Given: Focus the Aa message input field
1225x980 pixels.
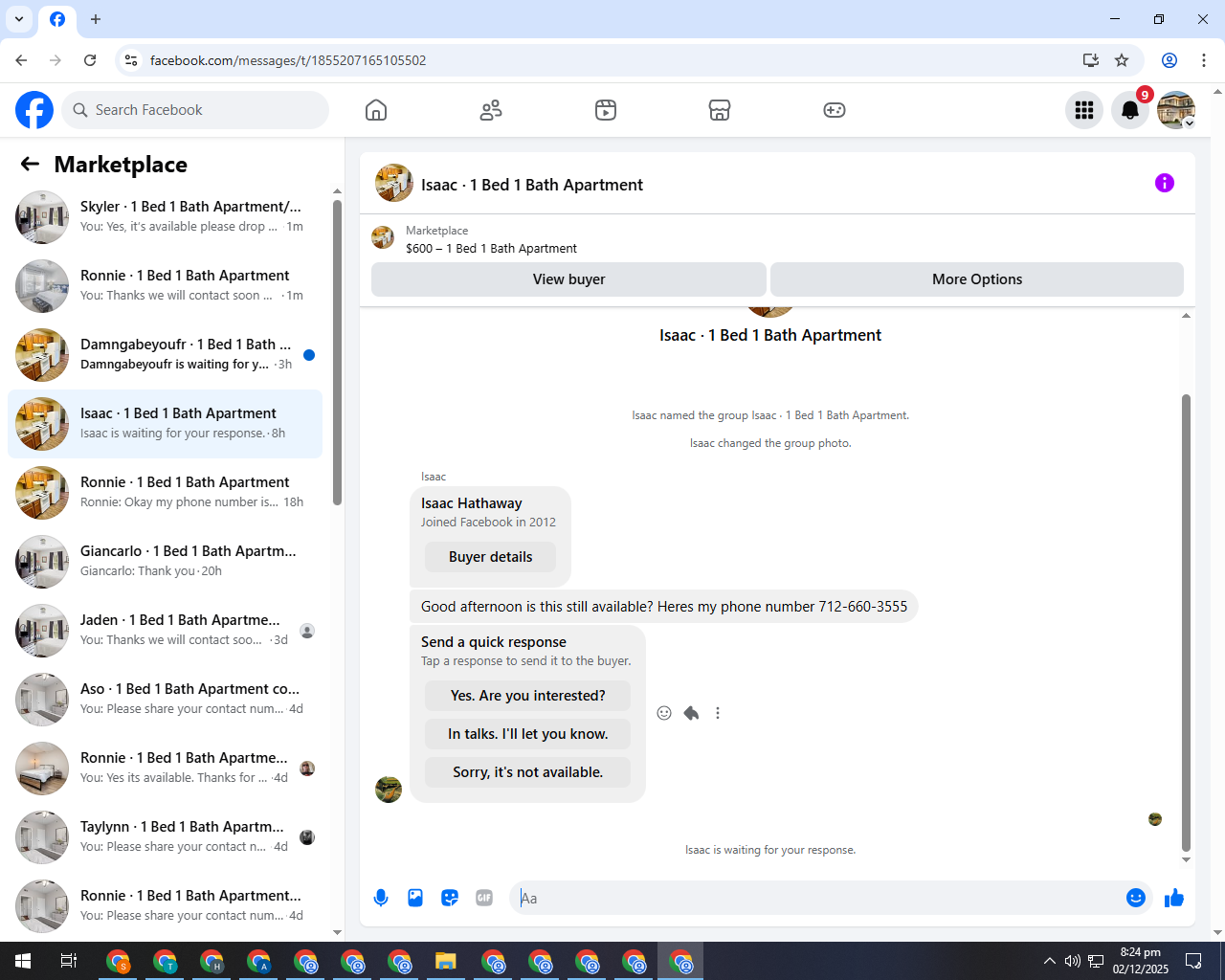Looking at the screenshot, I should [x=818, y=898].
